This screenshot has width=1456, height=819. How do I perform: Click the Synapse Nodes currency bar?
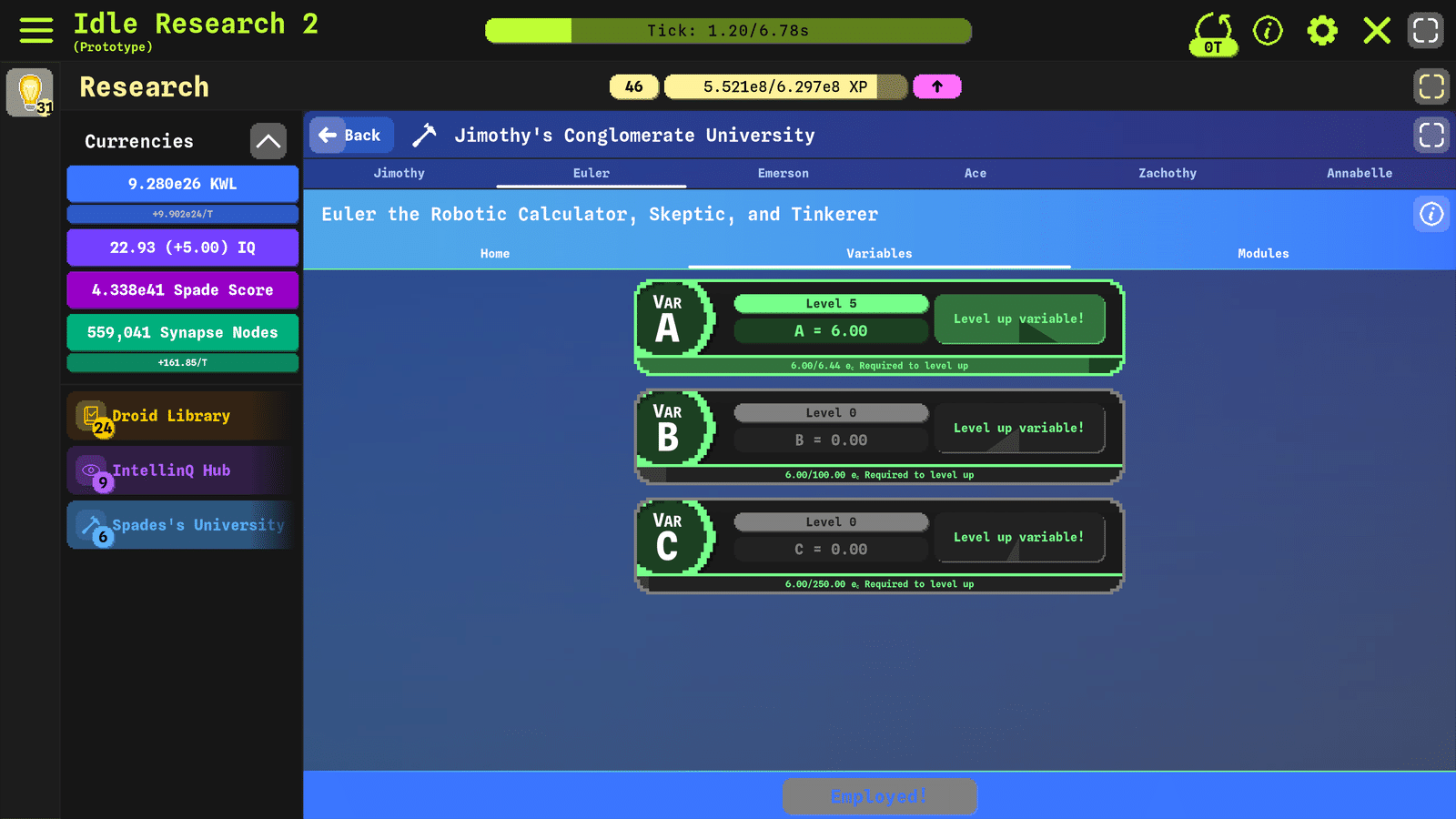(182, 333)
